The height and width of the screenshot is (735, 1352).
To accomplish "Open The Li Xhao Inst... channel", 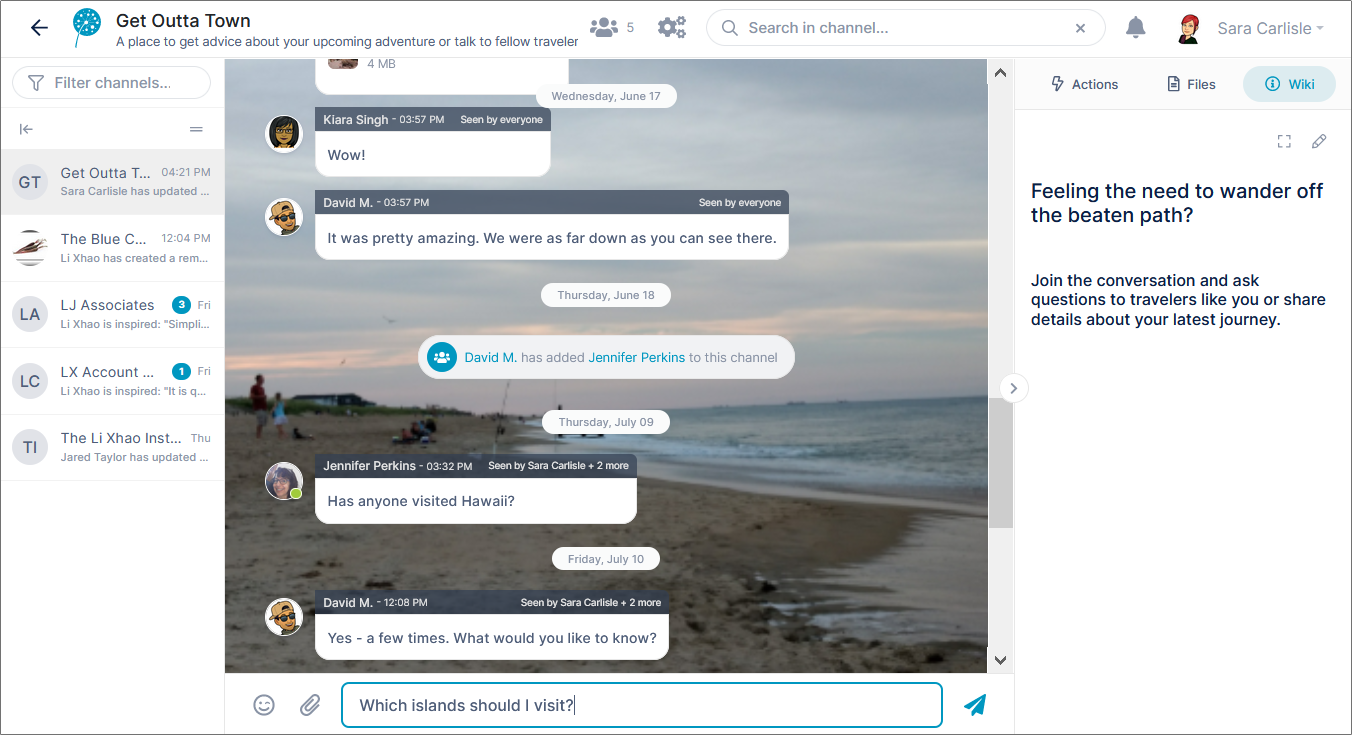I will pyautogui.click(x=112, y=447).
